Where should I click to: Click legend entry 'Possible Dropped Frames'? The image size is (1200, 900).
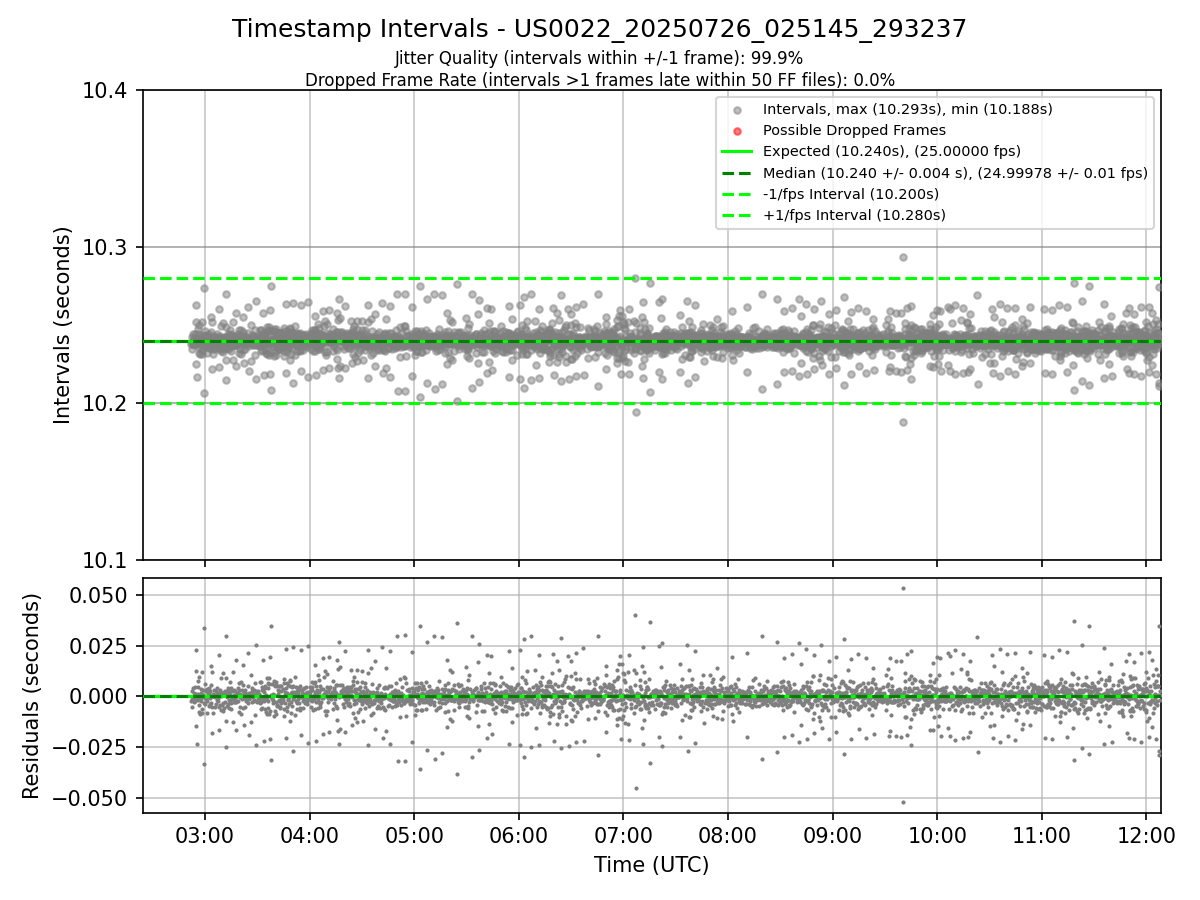click(854, 130)
